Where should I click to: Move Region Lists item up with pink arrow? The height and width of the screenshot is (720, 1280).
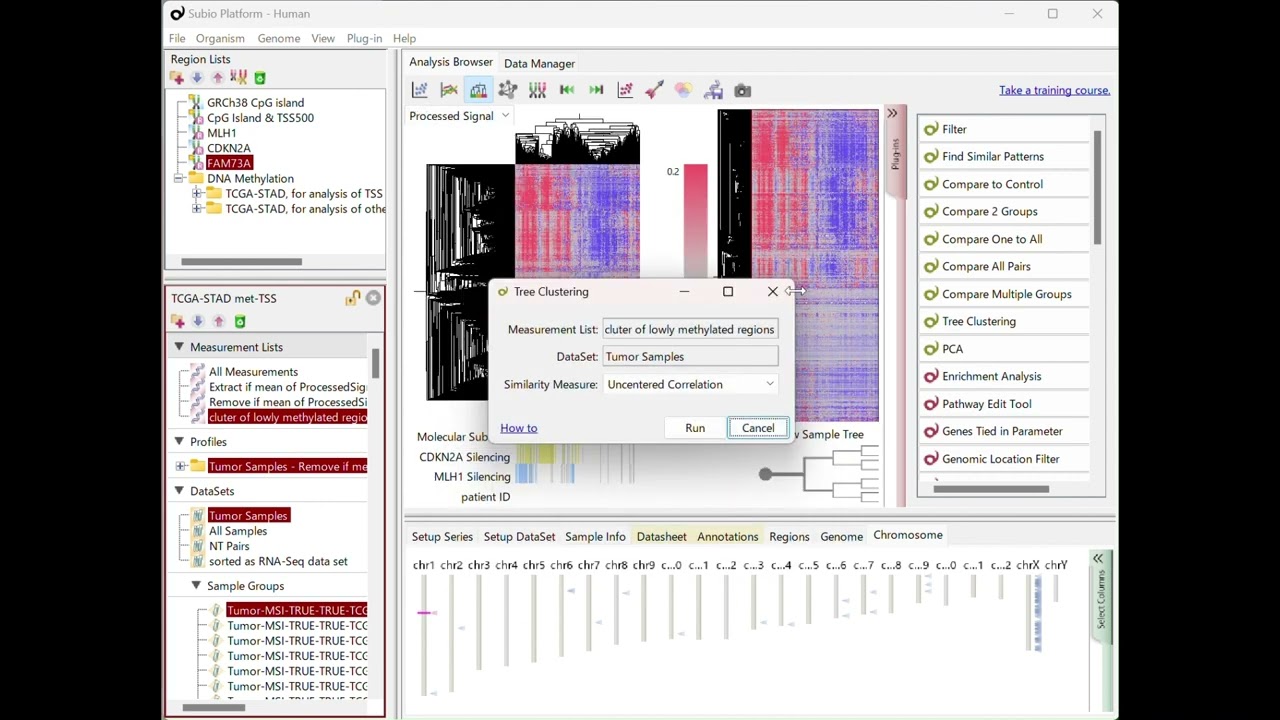[x=217, y=78]
